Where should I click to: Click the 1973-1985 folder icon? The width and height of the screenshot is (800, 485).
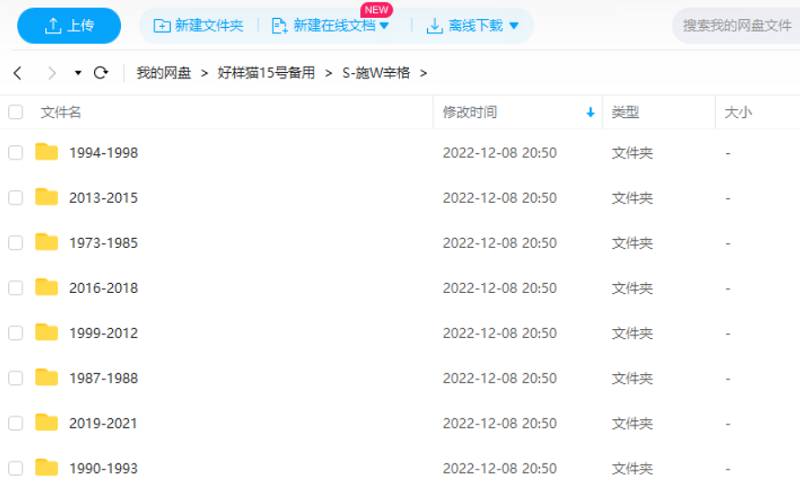[46, 242]
